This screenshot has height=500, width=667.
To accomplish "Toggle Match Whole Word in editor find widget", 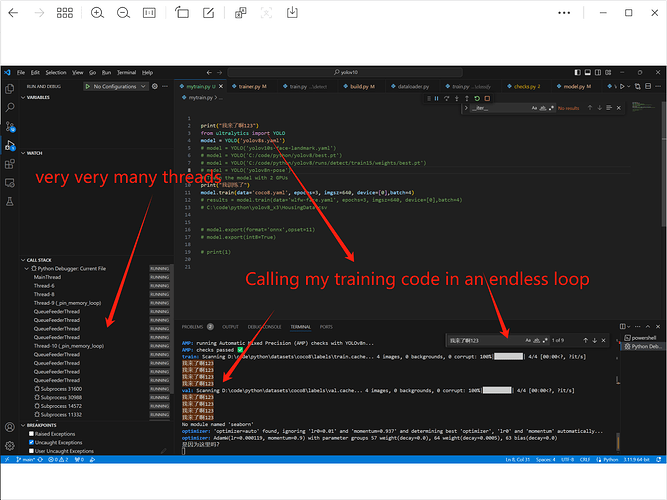I will point(543,108).
